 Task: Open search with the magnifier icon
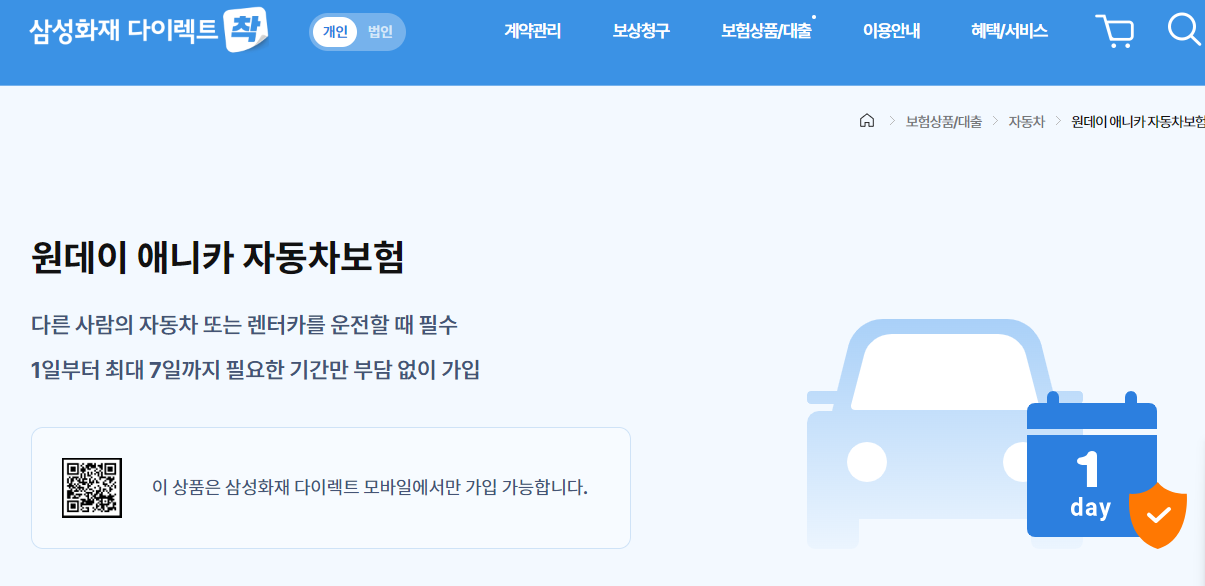point(1184,30)
